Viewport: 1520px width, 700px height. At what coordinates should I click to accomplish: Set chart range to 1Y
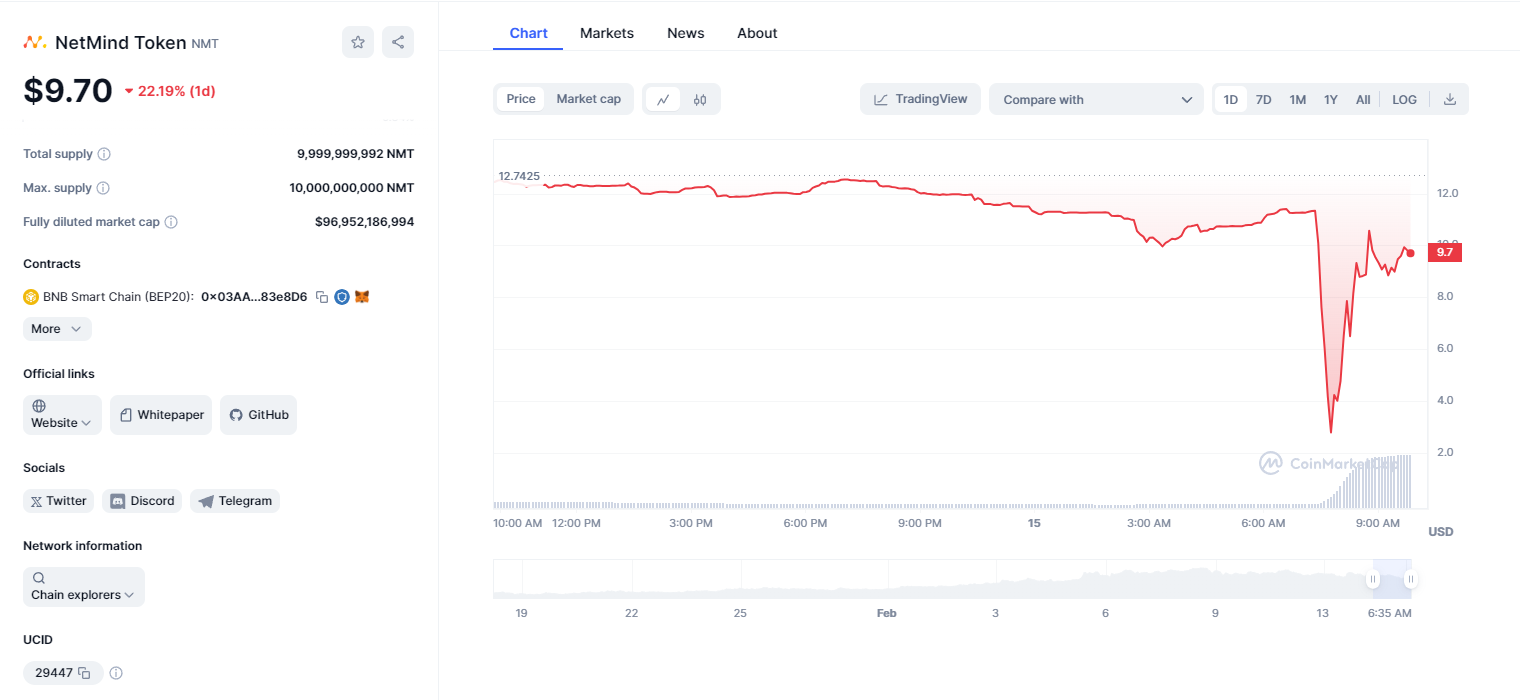point(1331,99)
